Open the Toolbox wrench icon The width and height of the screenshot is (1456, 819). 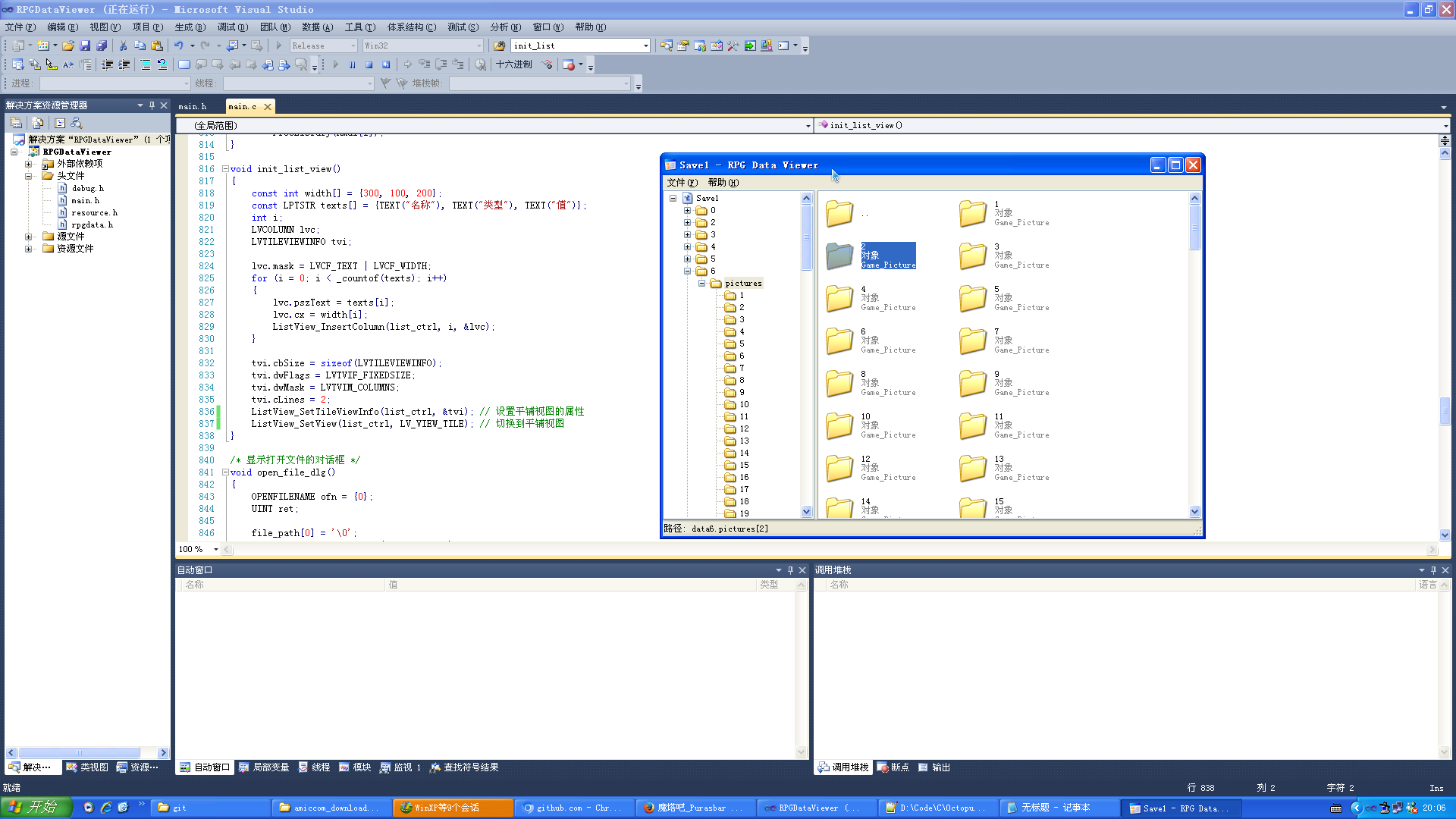pos(733,45)
